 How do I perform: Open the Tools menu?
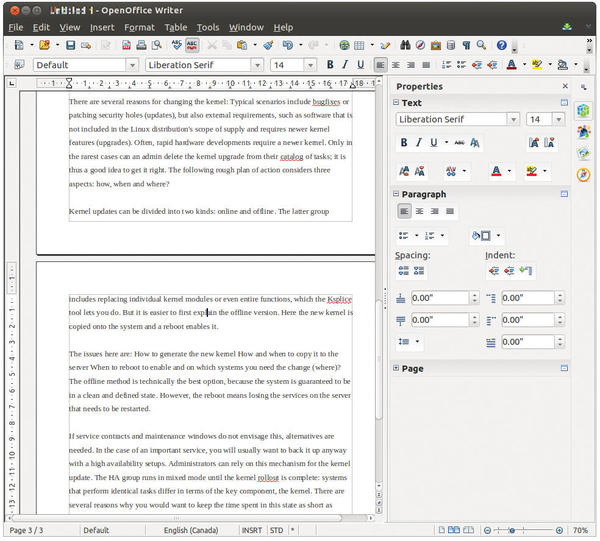pos(208,28)
